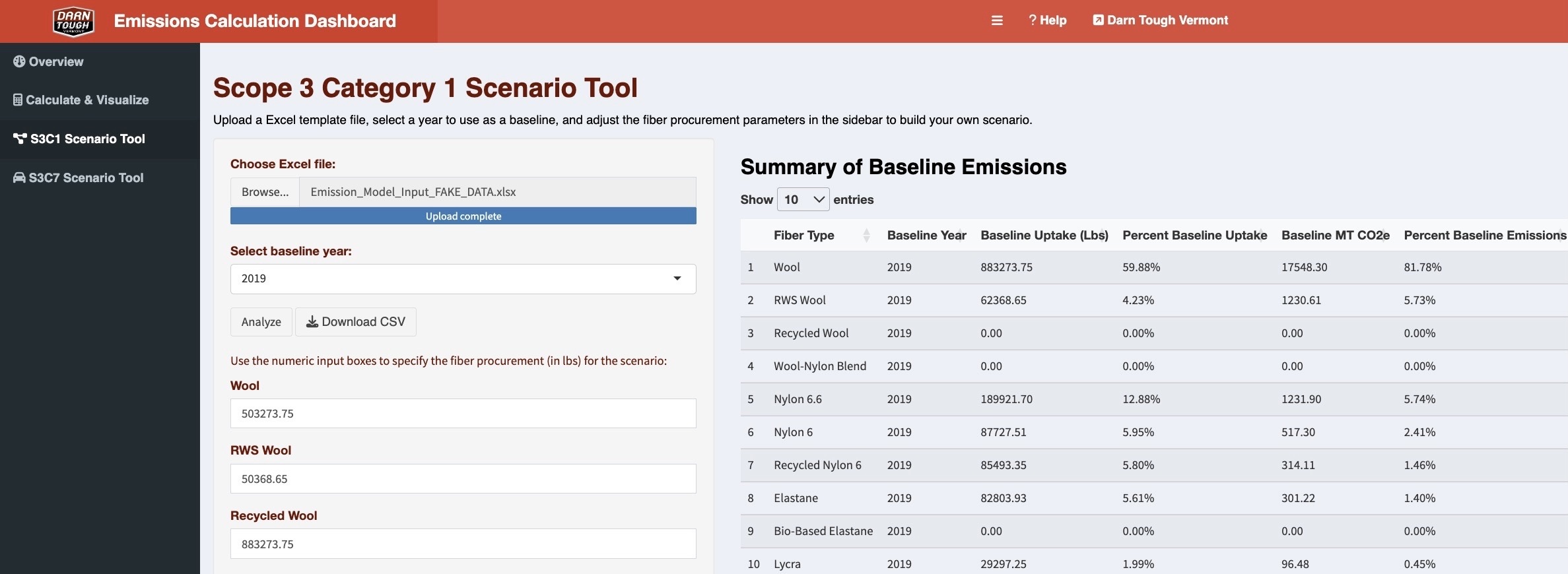1568x574 pixels.
Task: Download the CSV file
Action: coord(356,322)
